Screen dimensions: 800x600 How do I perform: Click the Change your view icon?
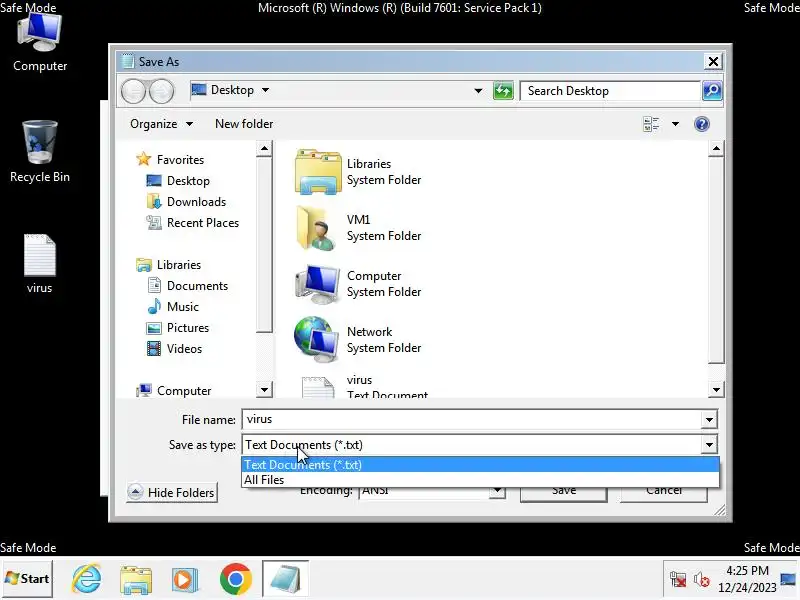pyautogui.click(x=651, y=124)
